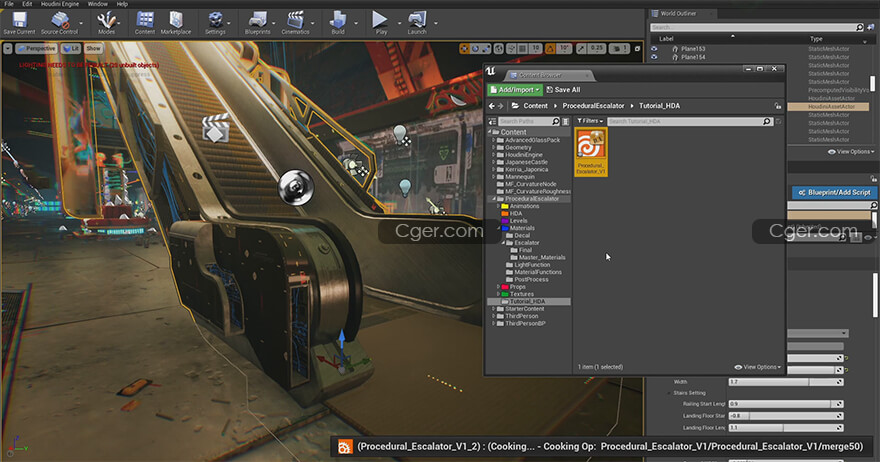Click the Blueprint/Add Script button

pyautogui.click(x=834, y=193)
